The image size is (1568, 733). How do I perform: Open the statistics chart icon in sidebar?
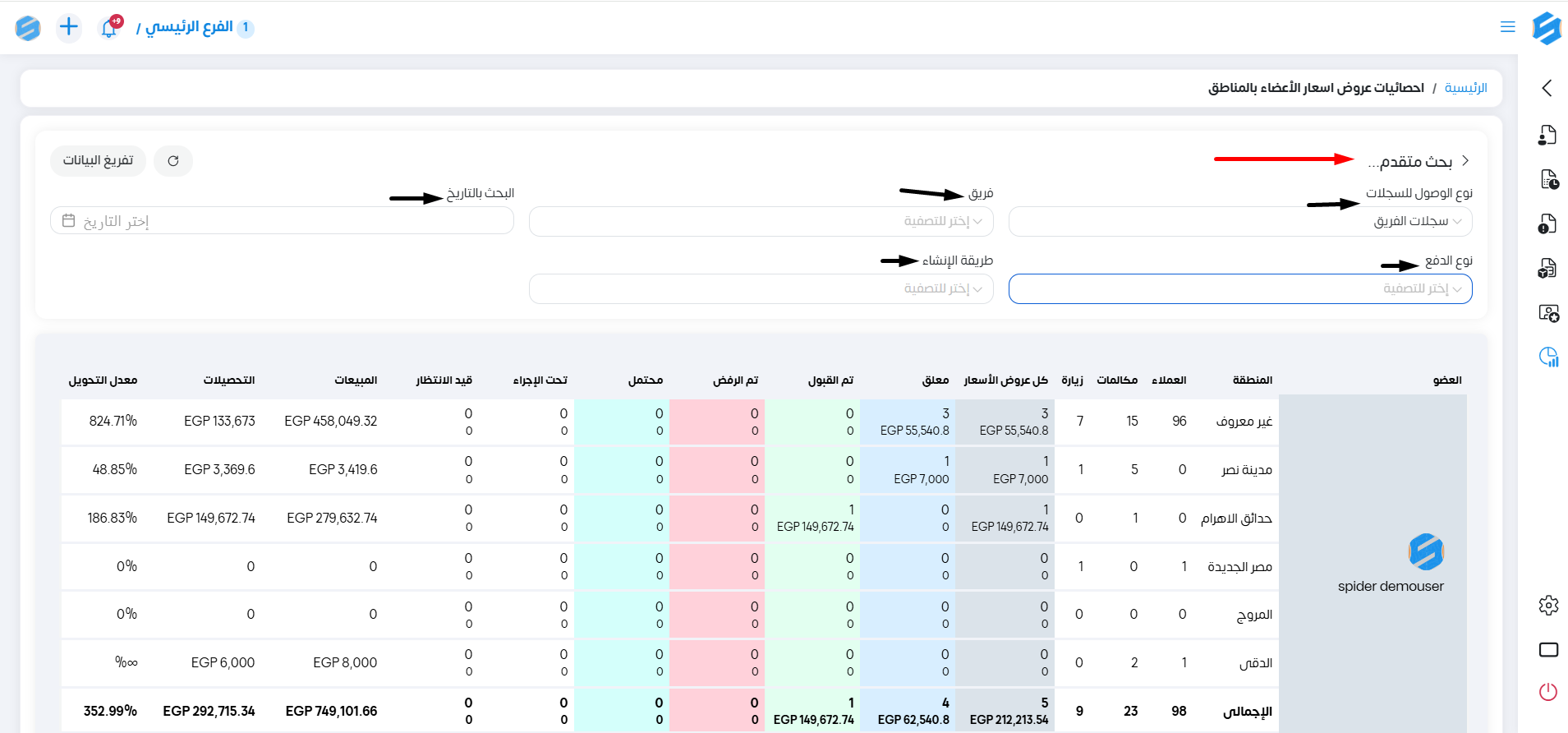click(x=1548, y=357)
